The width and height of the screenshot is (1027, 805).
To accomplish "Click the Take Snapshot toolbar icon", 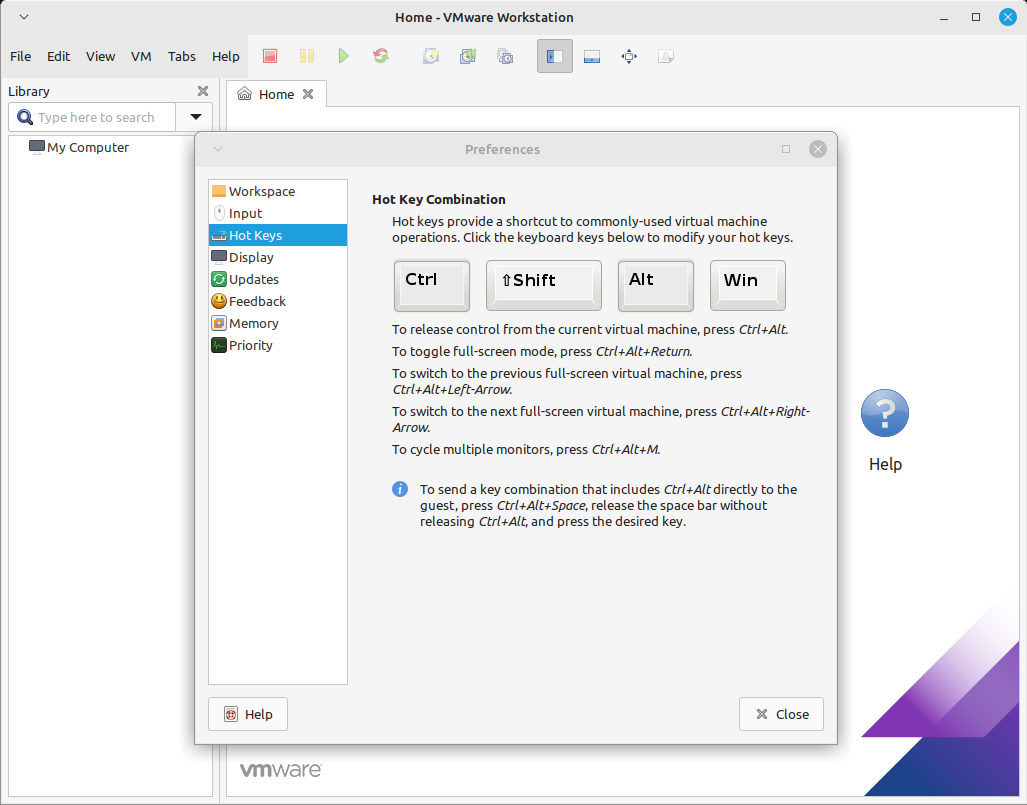I will click(431, 56).
